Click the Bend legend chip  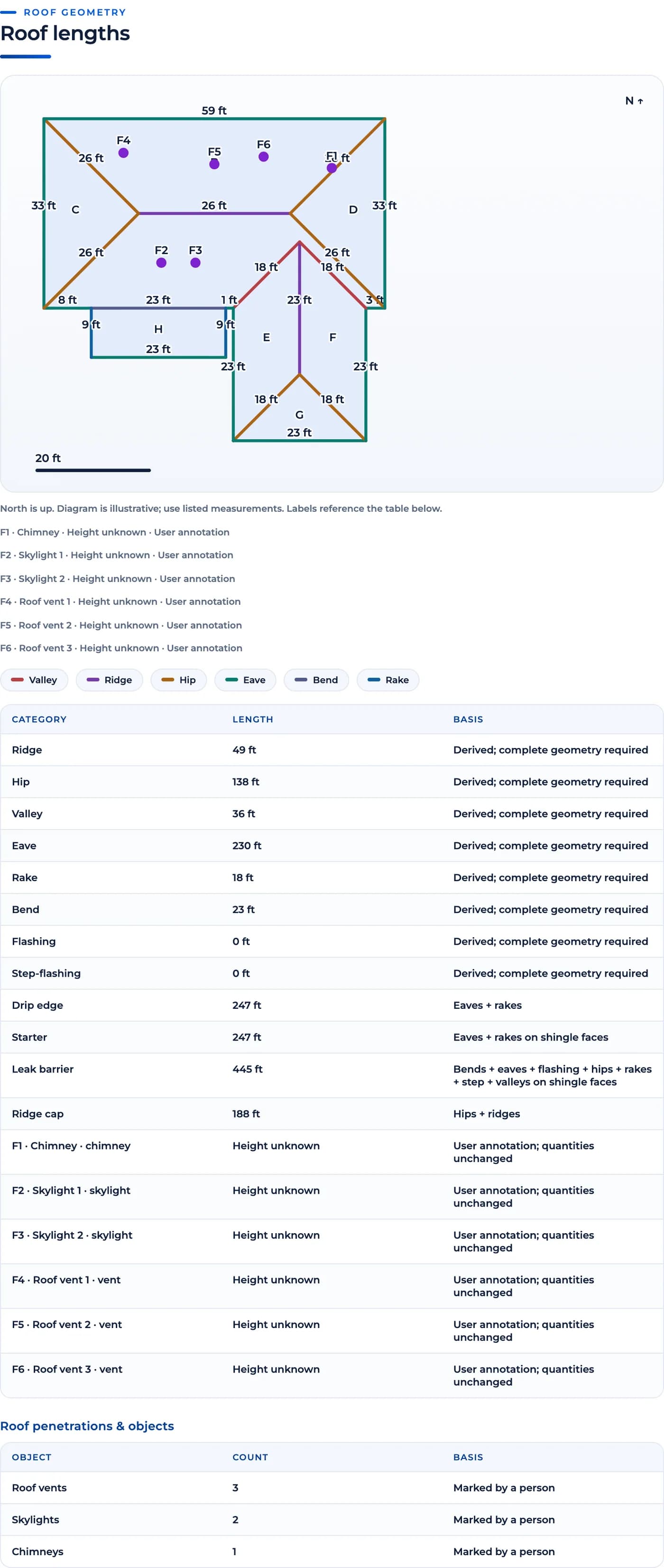[316, 680]
